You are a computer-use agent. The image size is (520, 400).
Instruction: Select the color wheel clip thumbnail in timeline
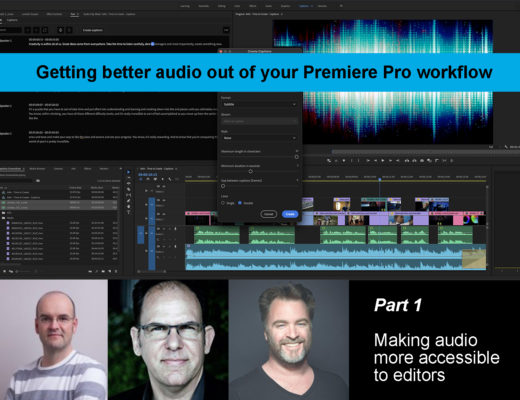coord(471,220)
